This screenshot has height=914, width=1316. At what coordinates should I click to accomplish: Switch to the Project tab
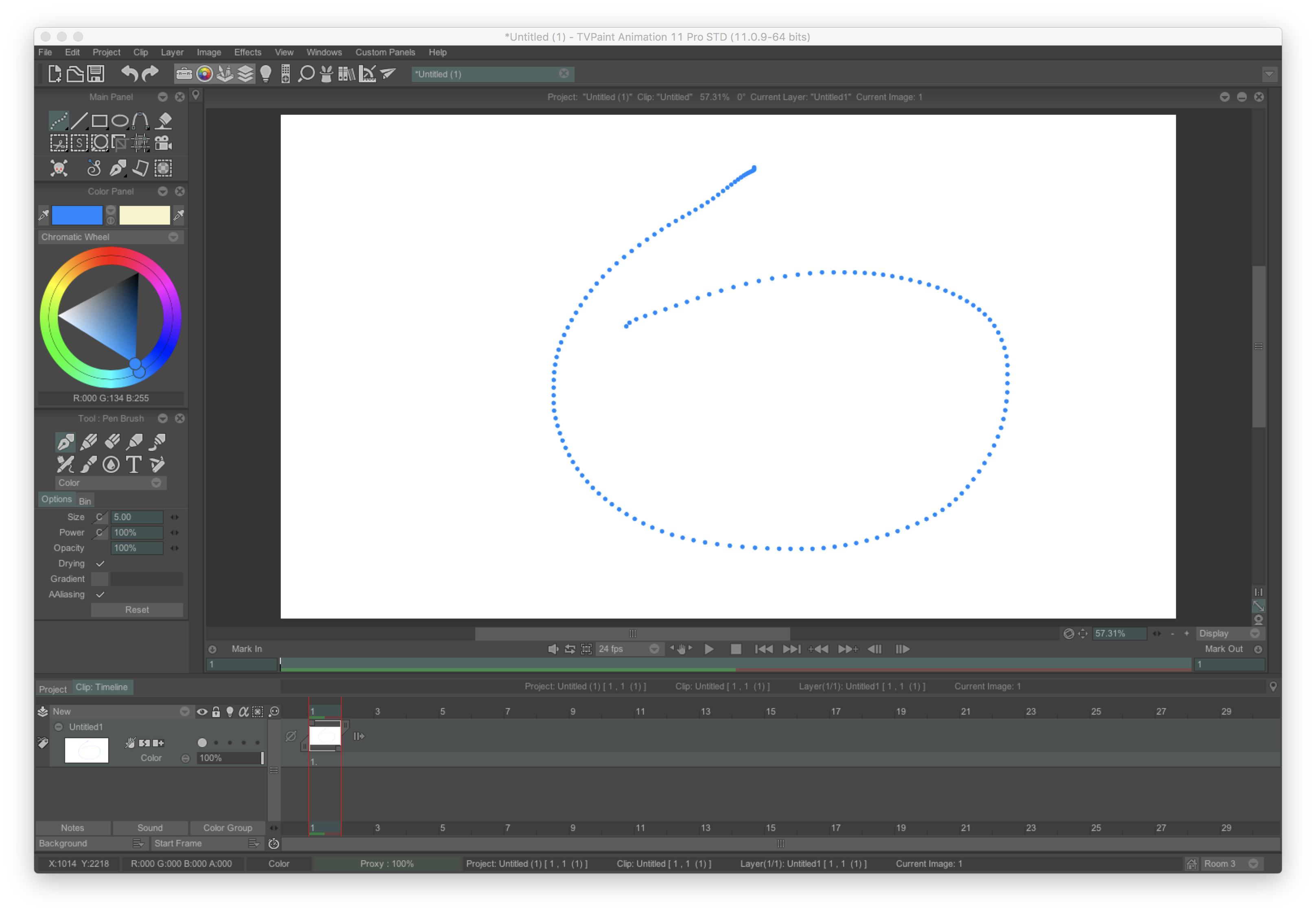tap(52, 689)
